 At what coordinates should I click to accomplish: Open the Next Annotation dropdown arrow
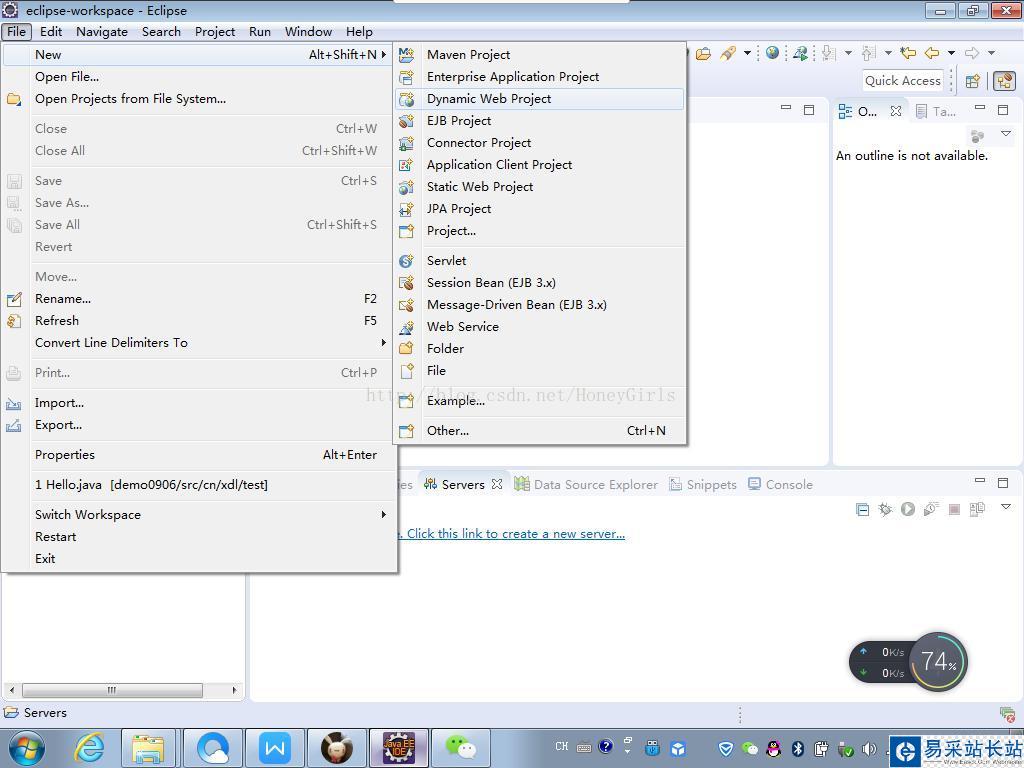[848, 53]
